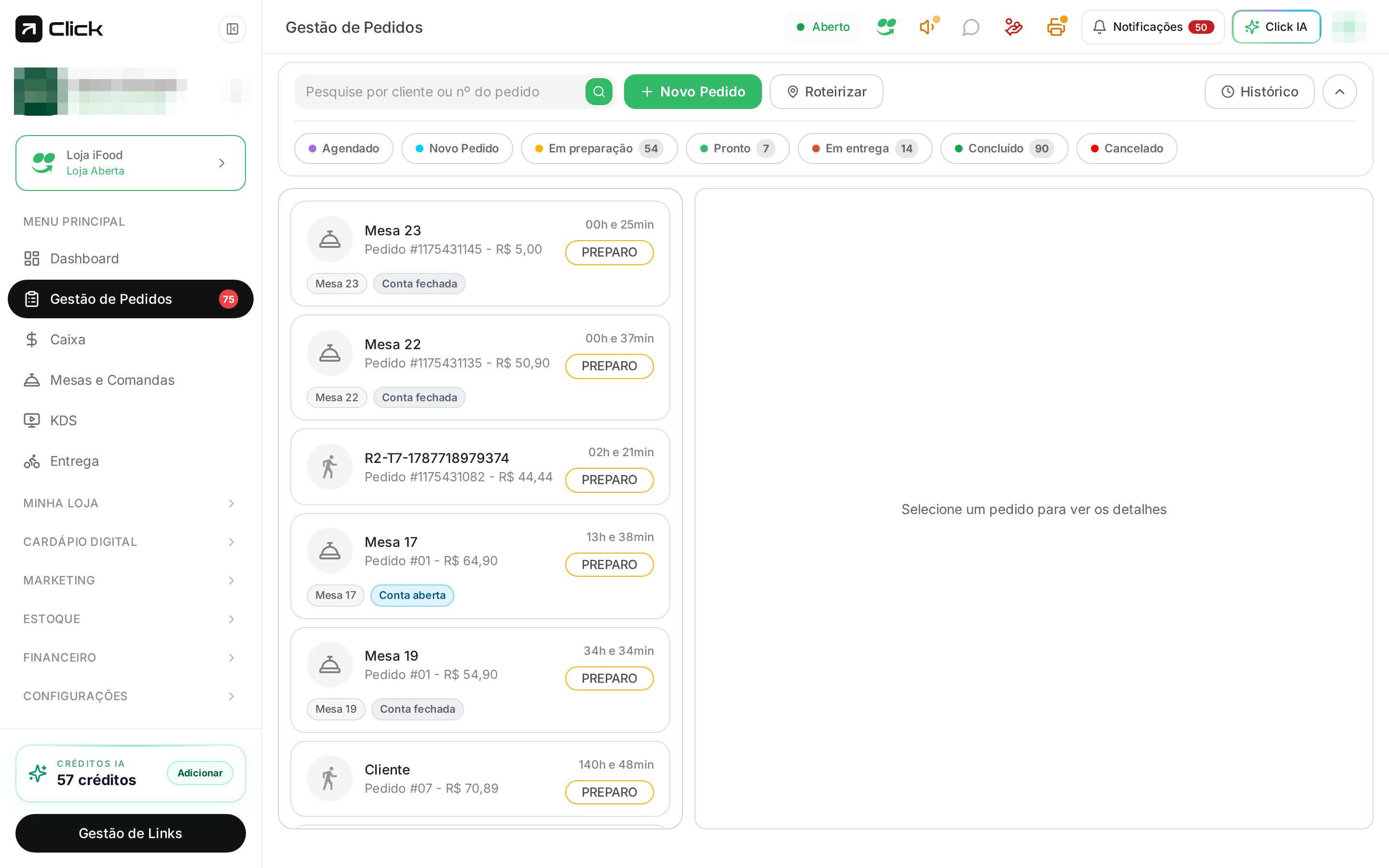This screenshot has width=1389, height=868.
Task: Open the Entrega menu item
Action: (x=130, y=461)
